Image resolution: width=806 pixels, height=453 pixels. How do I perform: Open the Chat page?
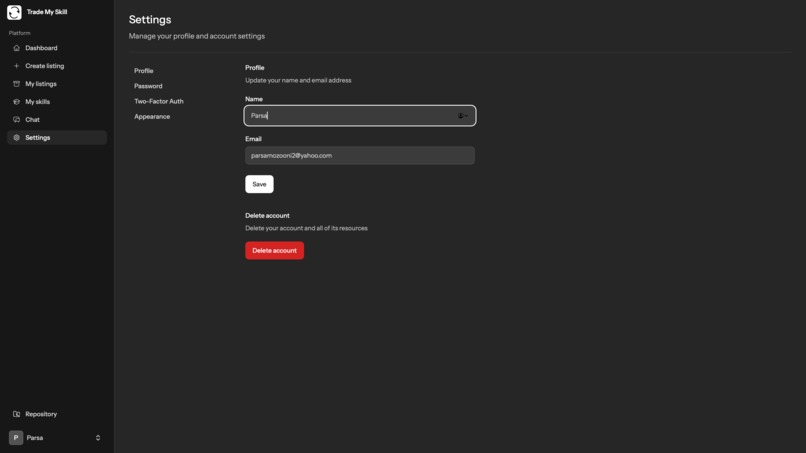(x=57, y=119)
